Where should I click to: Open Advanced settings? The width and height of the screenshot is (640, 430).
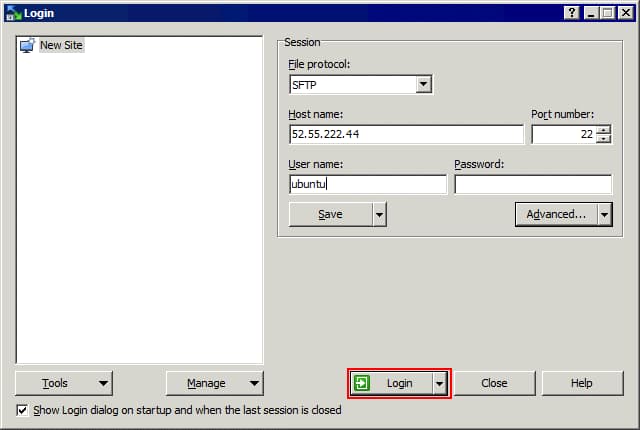tap(556, 214)
